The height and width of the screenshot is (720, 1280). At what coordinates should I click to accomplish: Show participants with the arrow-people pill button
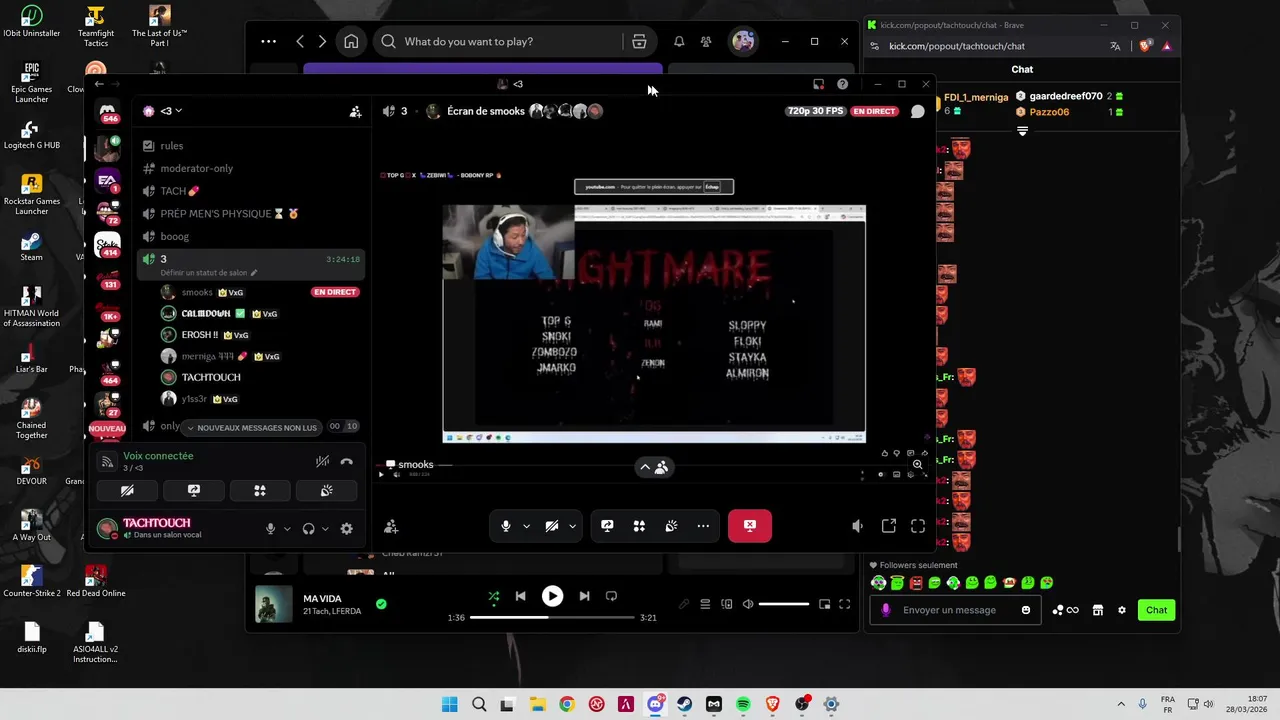click(654, 467)
